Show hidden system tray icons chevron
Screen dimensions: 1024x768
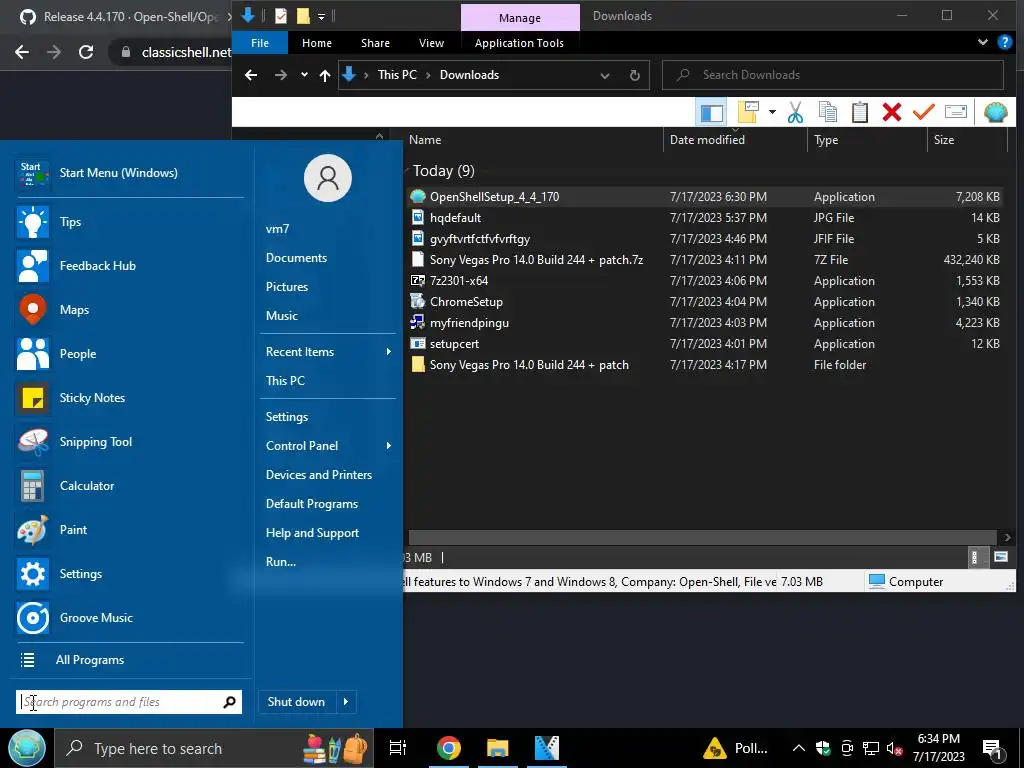(x=798, y=748)
